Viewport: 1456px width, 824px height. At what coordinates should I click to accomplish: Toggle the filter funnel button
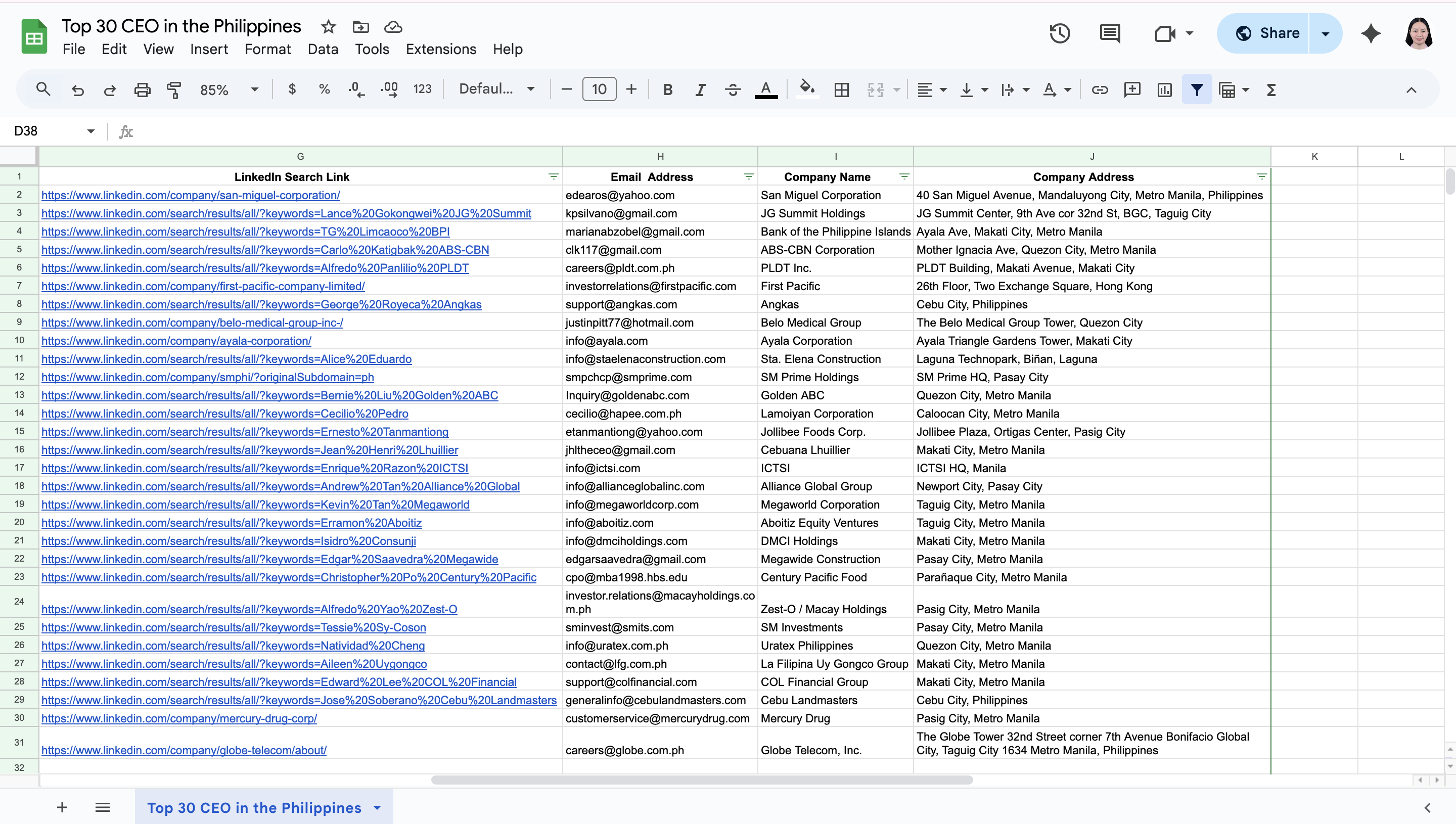1197,89
